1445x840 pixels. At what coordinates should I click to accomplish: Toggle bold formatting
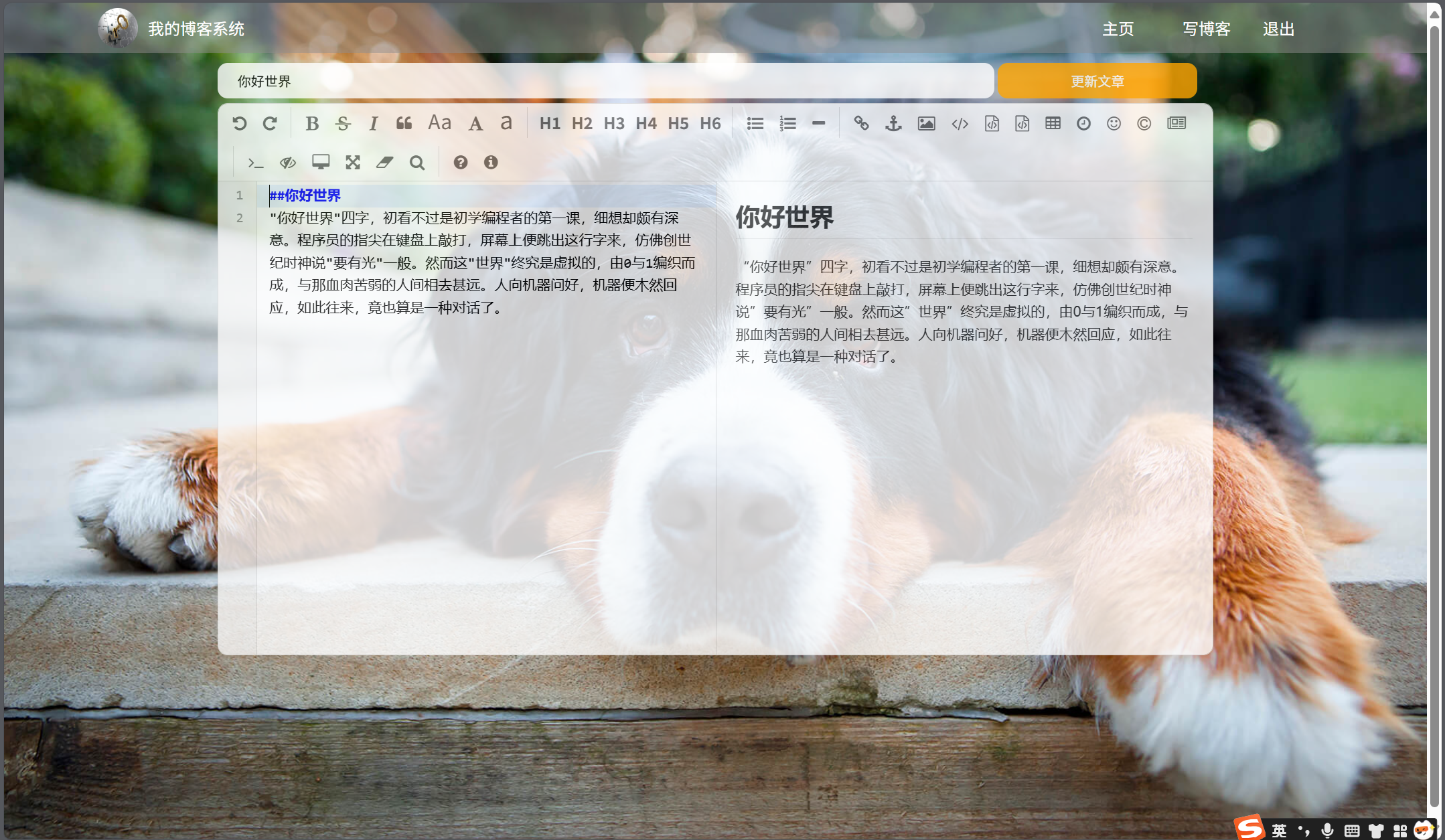pos(312,123)
